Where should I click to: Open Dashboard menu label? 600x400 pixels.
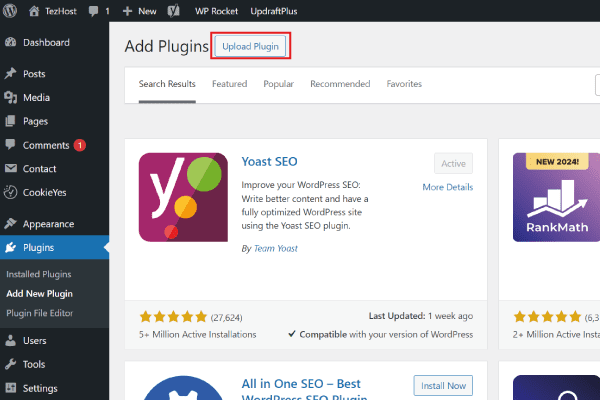click(x=46, y=42)
